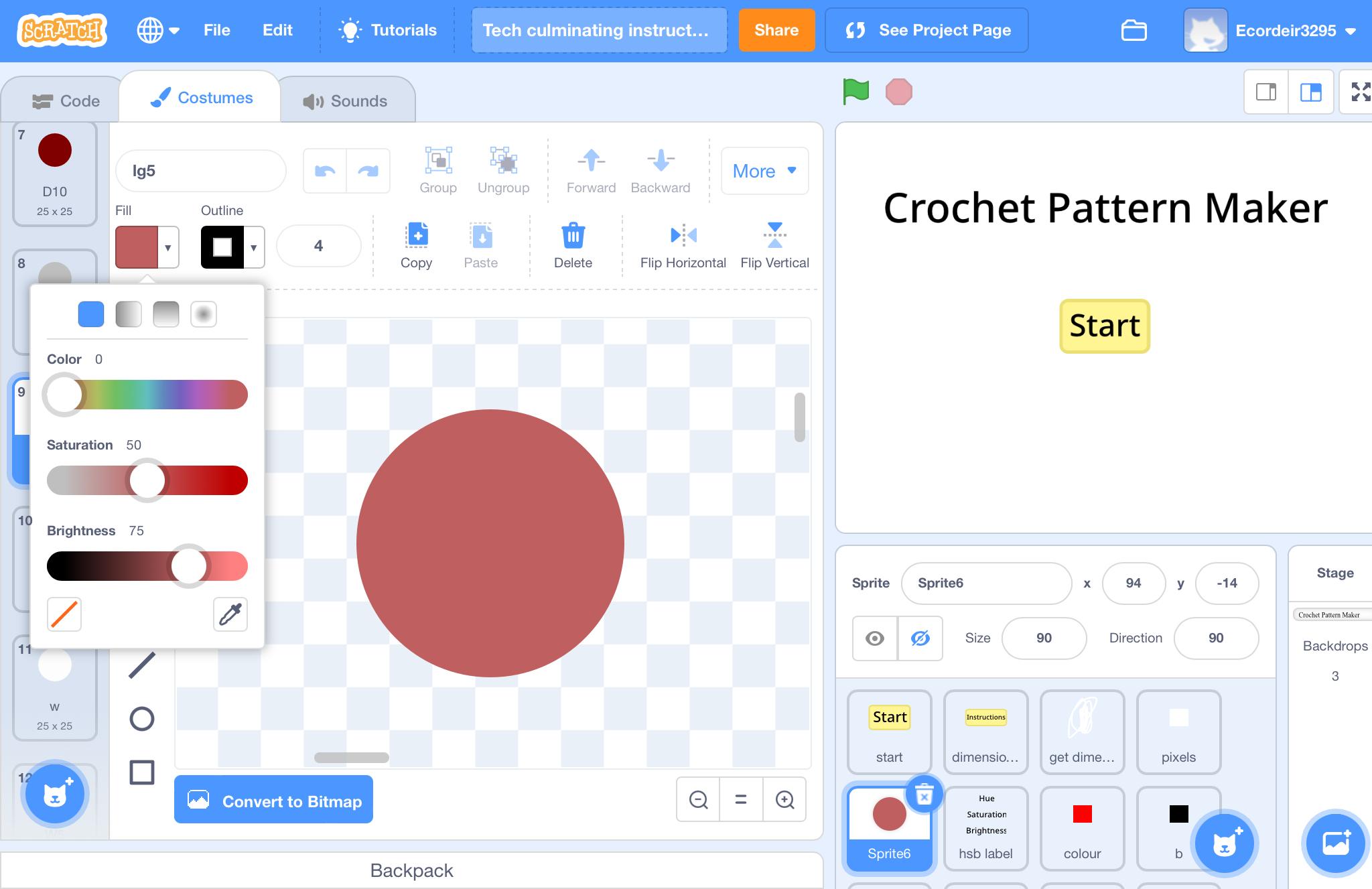
Task: Open the File menu
Action: (x=216, y=30)
